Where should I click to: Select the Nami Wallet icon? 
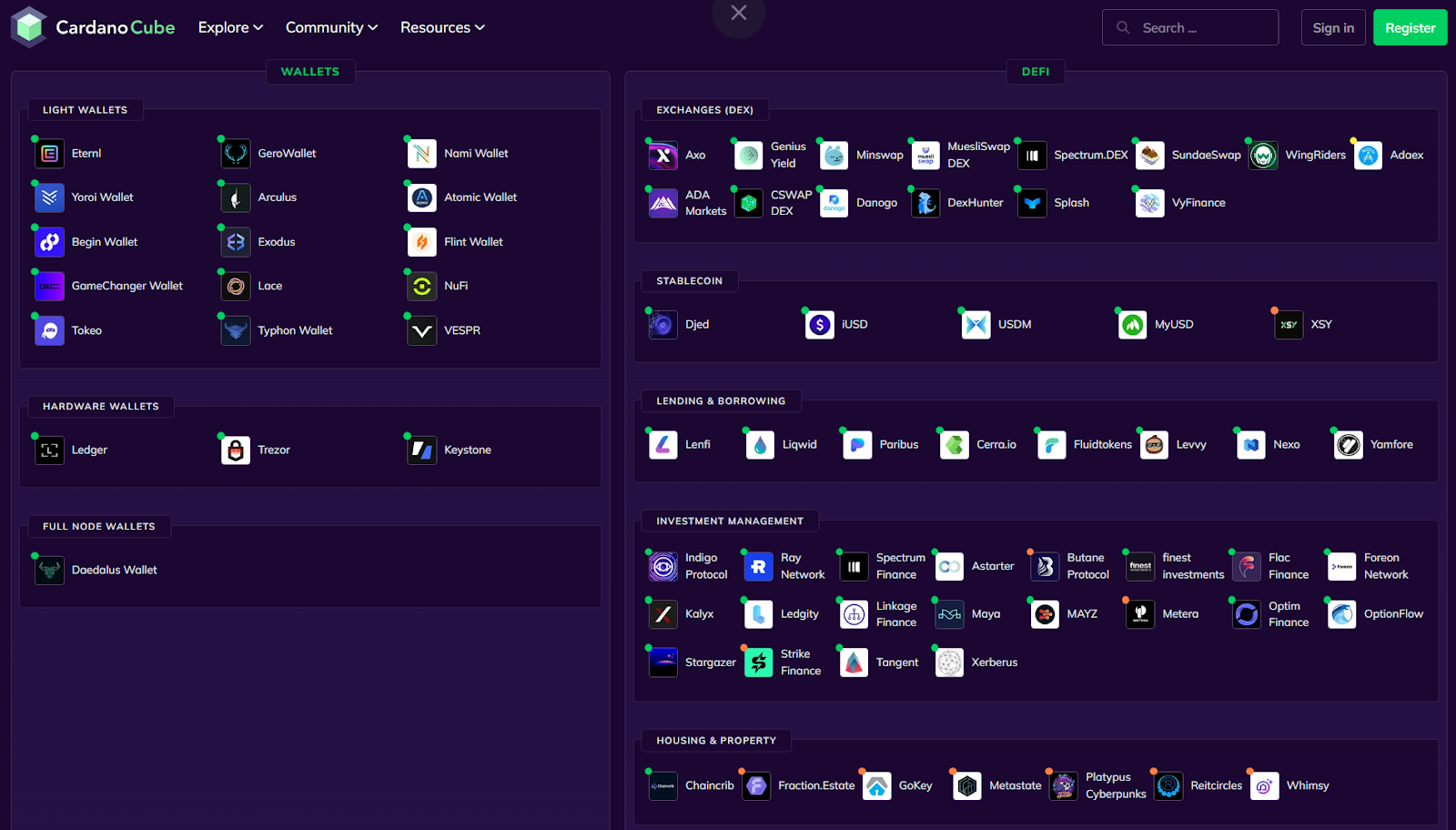(422, 154)
